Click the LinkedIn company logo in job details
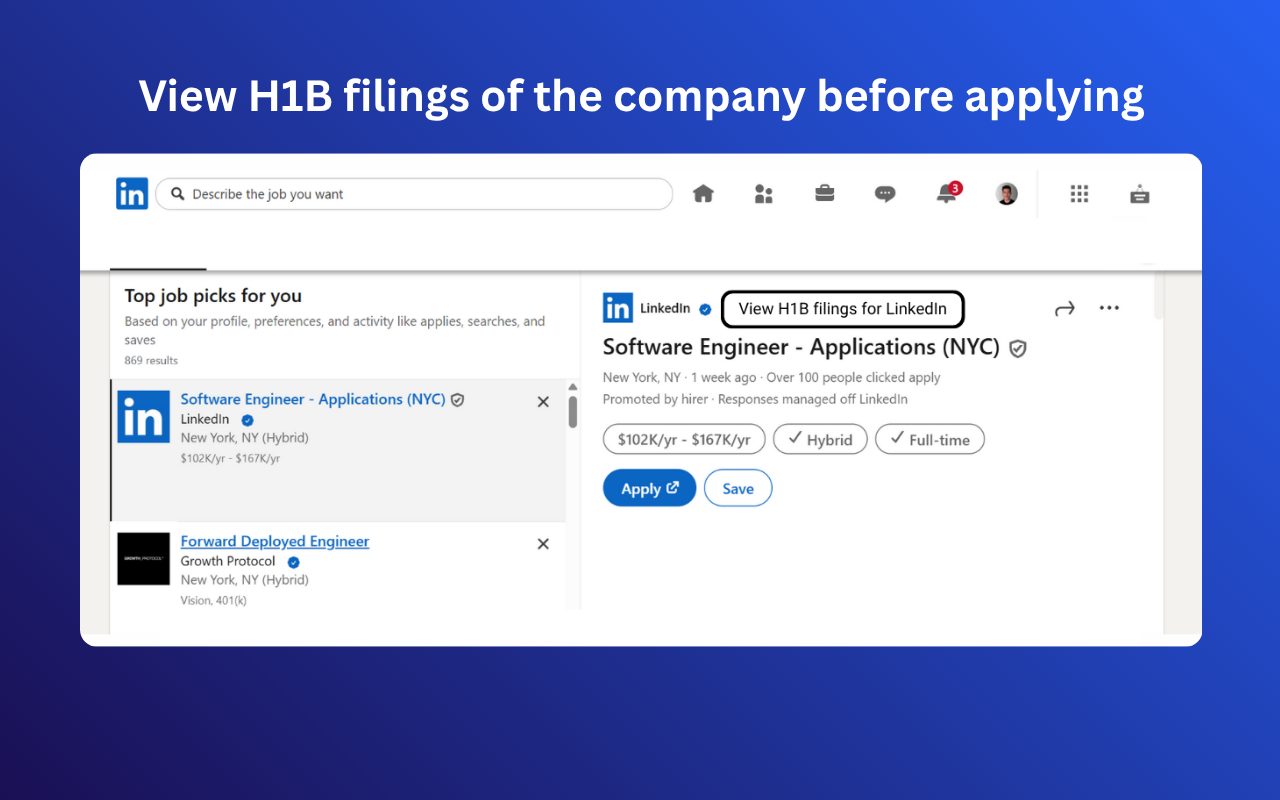The image size is (1280, 800). (x=618, y=308)
